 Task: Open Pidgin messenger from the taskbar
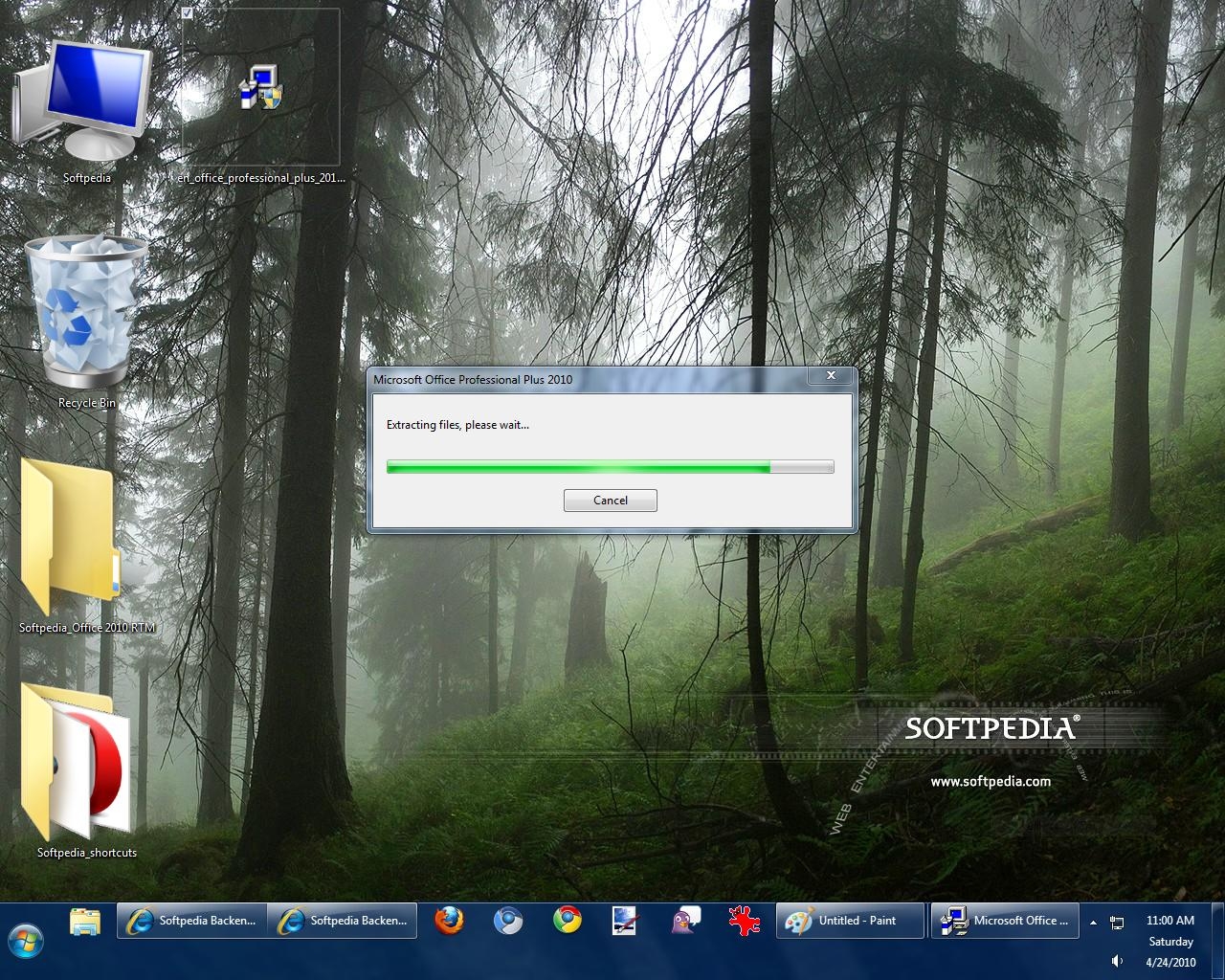click(685, 921)
